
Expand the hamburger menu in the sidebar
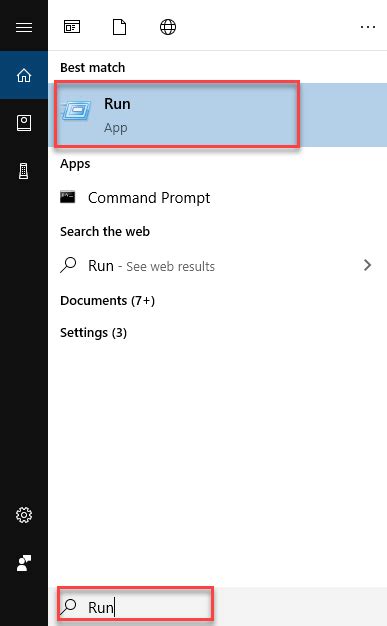click(24, 27)
